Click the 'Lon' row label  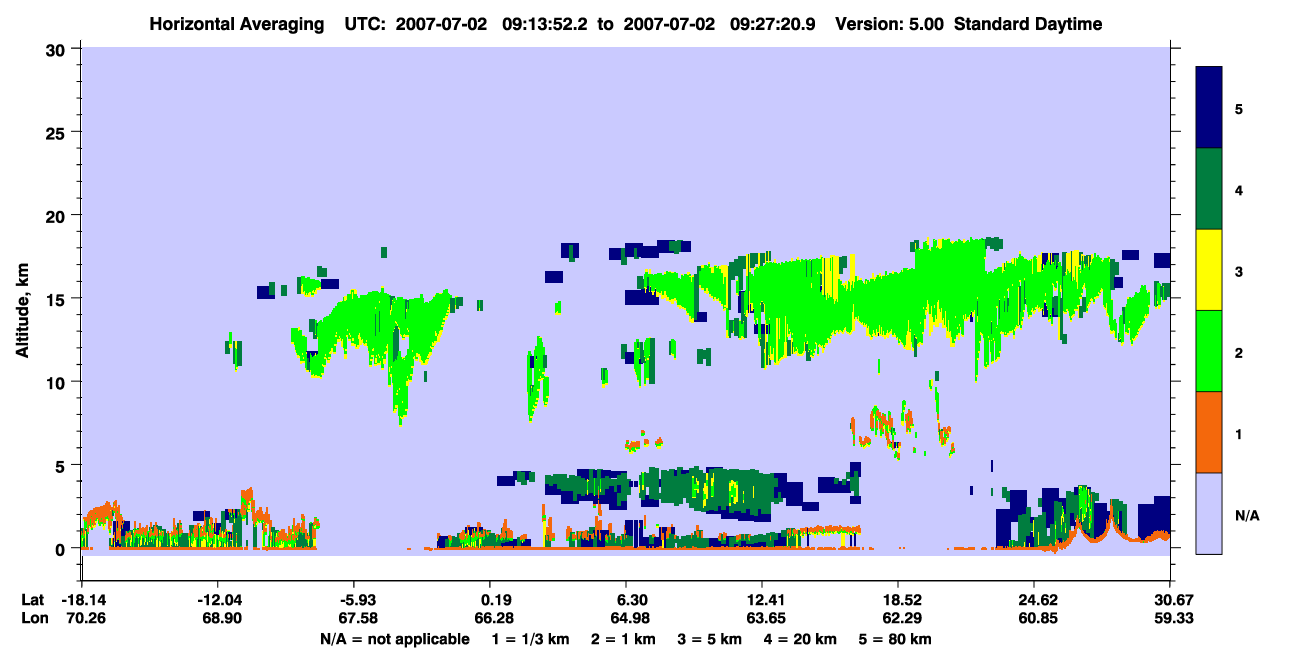pos(34,619)
